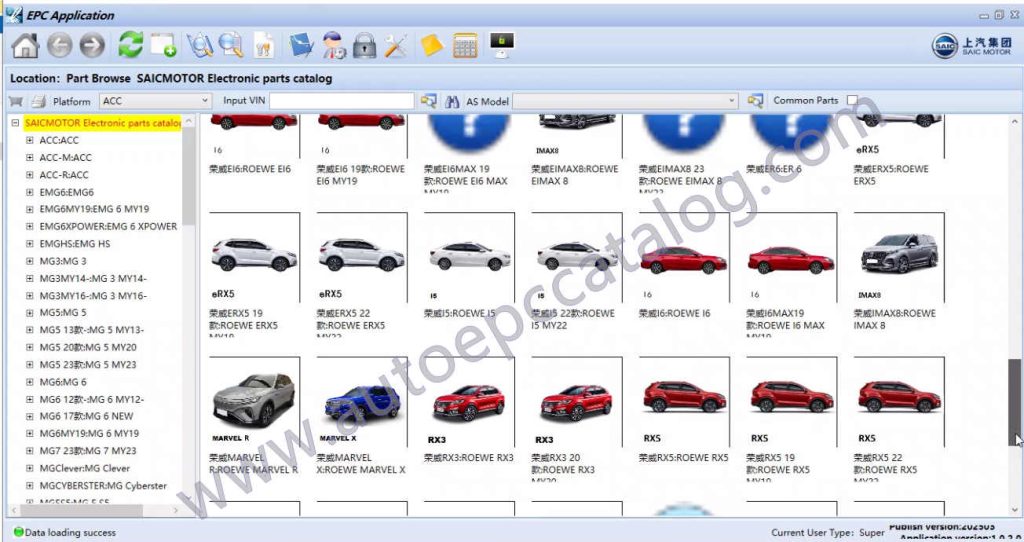Click the ROEWE RX3 model label

point(468,458)
